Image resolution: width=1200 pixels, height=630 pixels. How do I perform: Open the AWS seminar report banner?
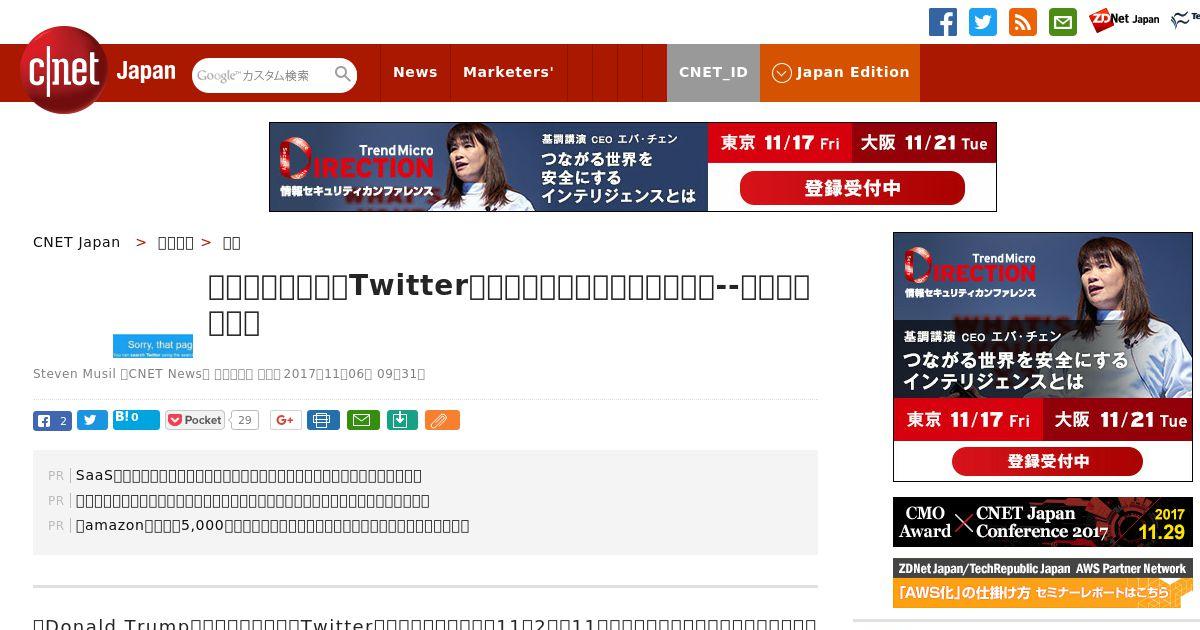click(x=1043, y=583)
